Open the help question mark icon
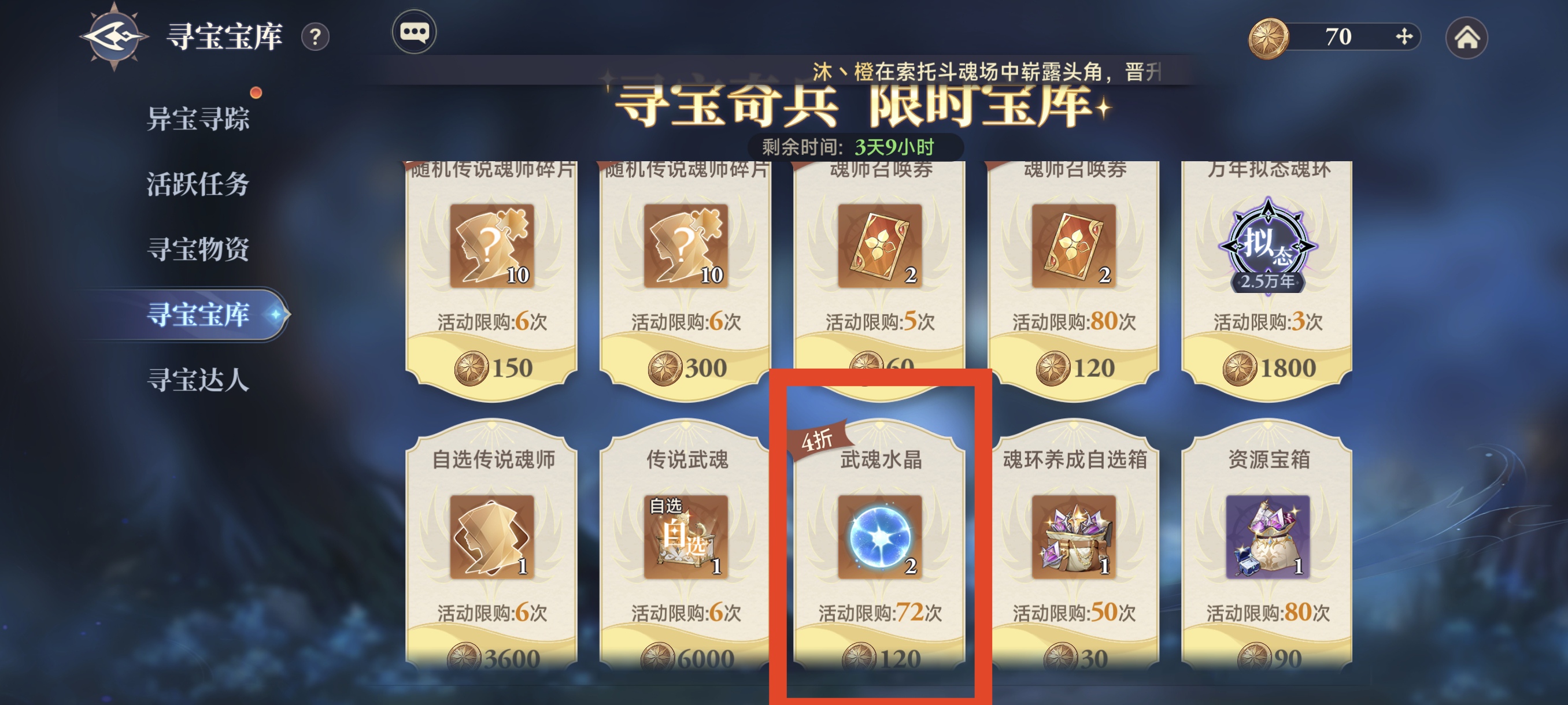The height and width of the screenshot is (705, 1568). 315,37
